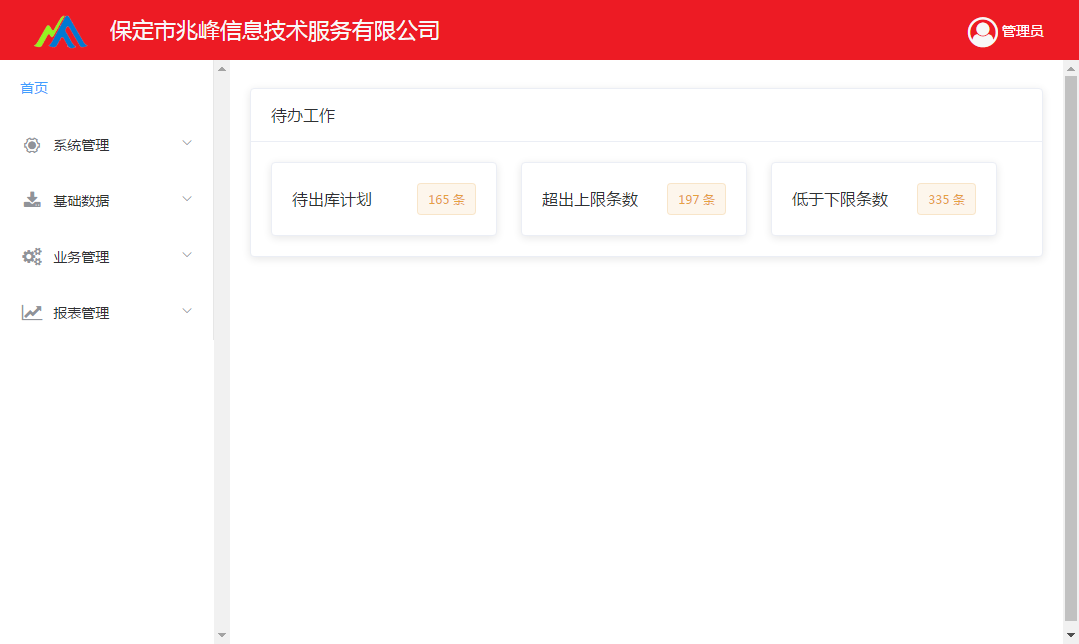
Task: Click the main page scrollbar up arrow
Action: (x=1071, y=68)
